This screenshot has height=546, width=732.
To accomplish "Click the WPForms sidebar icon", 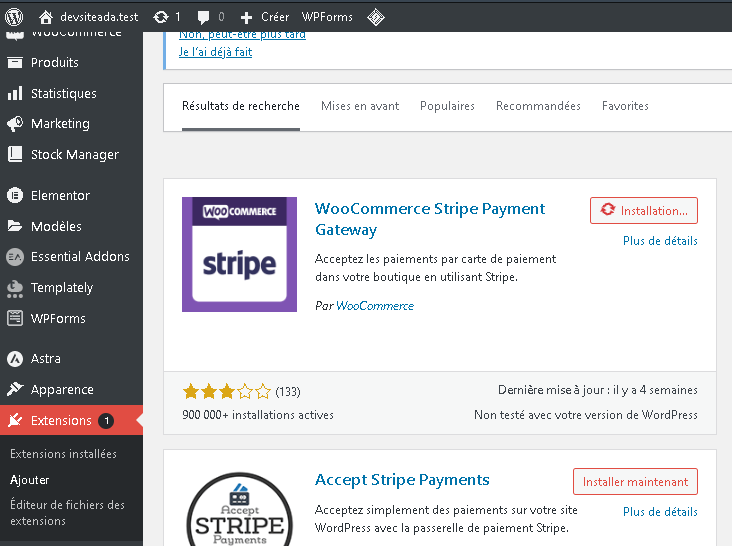I will (15, 318).
